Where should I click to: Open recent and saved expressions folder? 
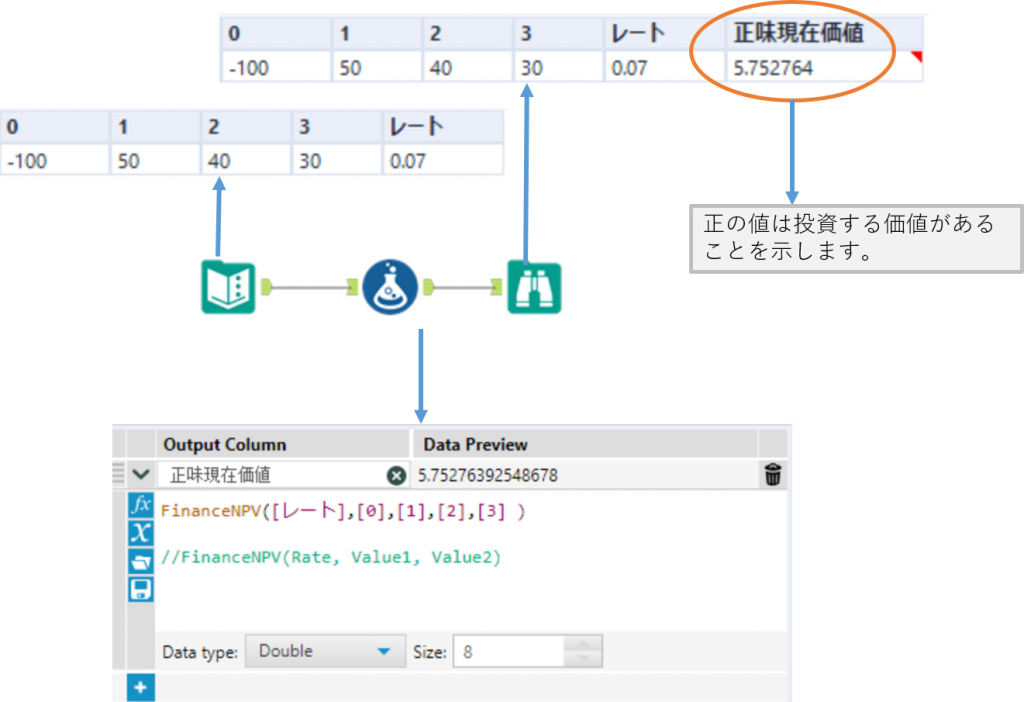(142, 561)
